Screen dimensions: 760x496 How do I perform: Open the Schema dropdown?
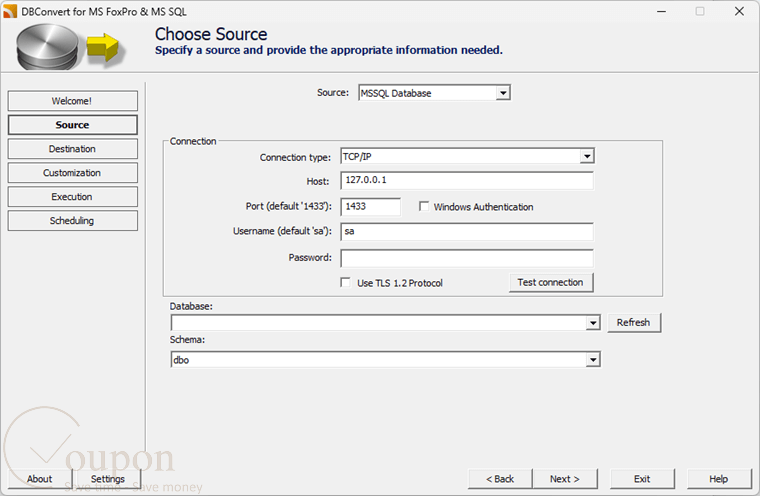click(593, 360)
